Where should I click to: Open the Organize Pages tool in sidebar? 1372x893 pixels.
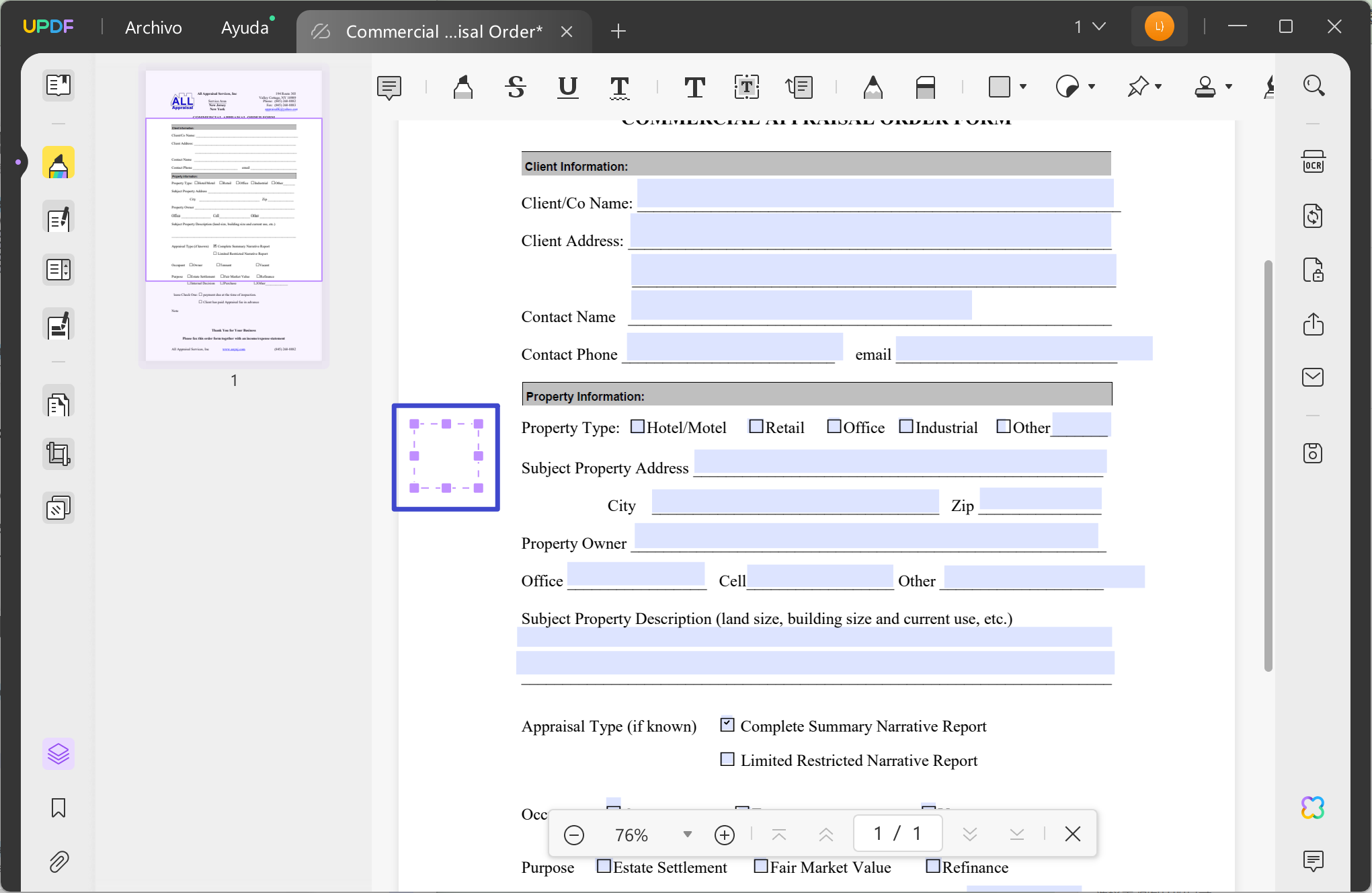[58, 403]
